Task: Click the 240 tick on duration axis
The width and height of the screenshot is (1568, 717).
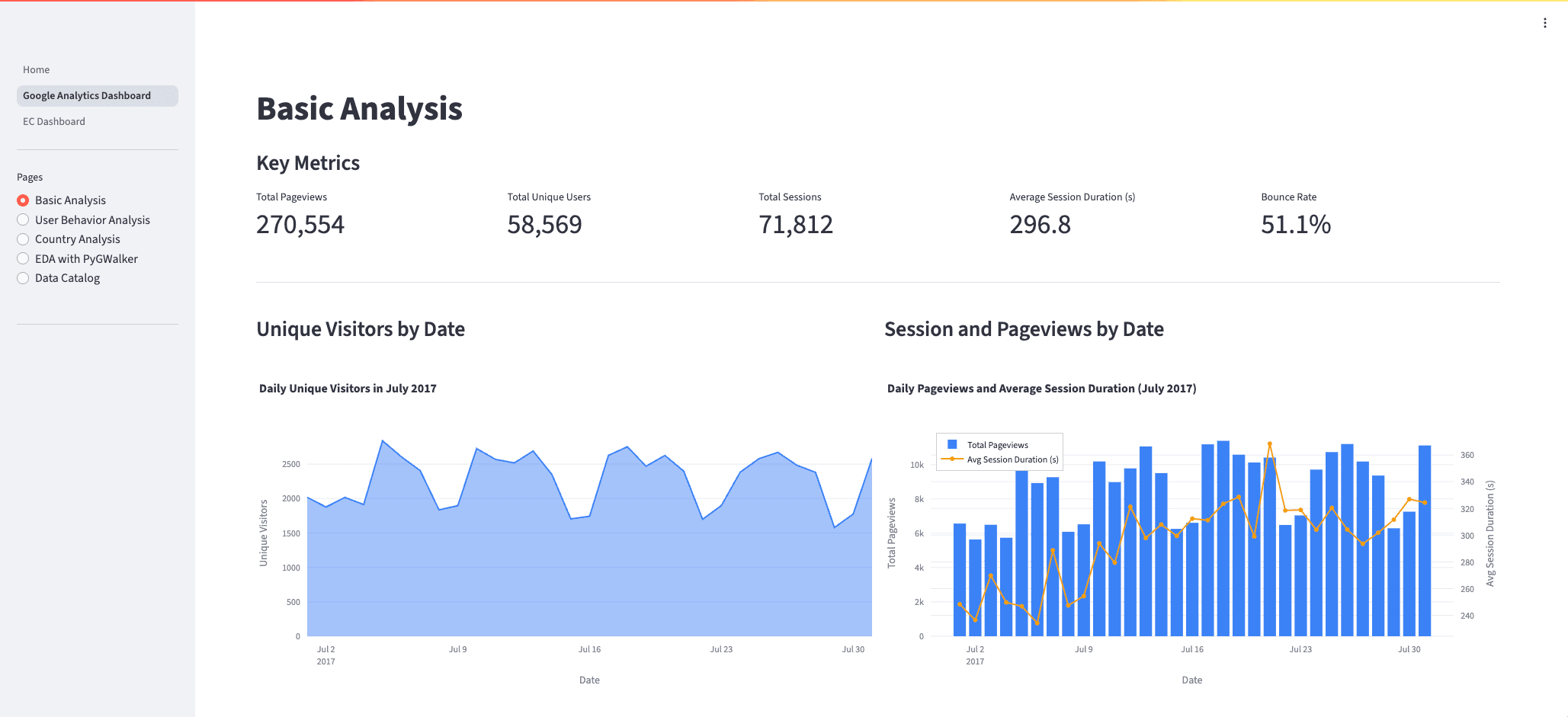Action: (x=1467, y=616)
